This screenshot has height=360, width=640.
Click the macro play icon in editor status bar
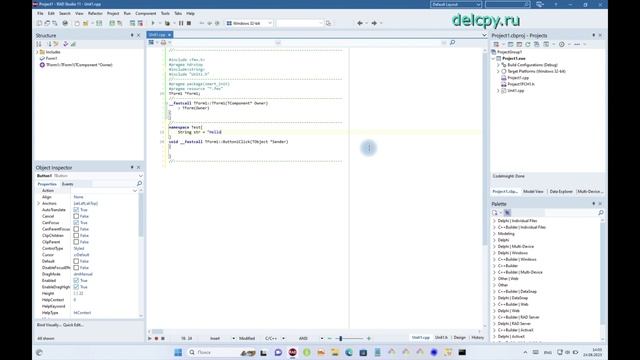tap(150, 338)
